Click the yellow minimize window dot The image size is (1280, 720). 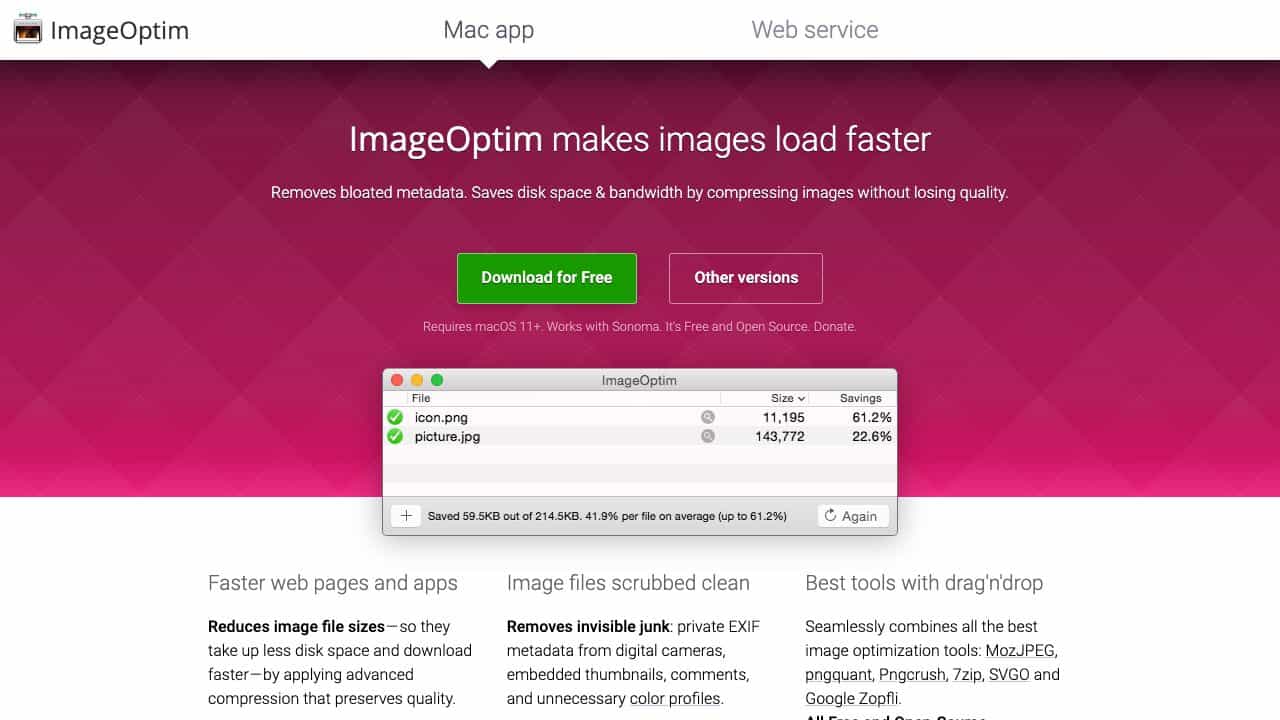coord(417,380)
